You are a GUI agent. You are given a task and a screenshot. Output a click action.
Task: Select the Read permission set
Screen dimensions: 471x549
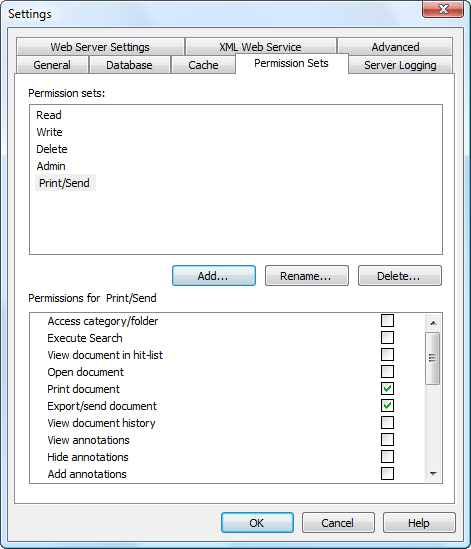pyautogui.click(x=49, y=115)
